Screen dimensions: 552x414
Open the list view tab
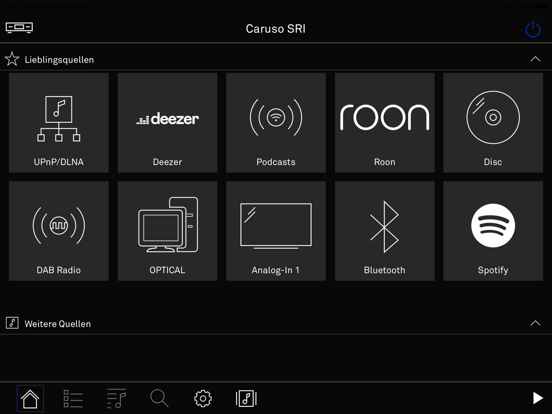point(73,399)
